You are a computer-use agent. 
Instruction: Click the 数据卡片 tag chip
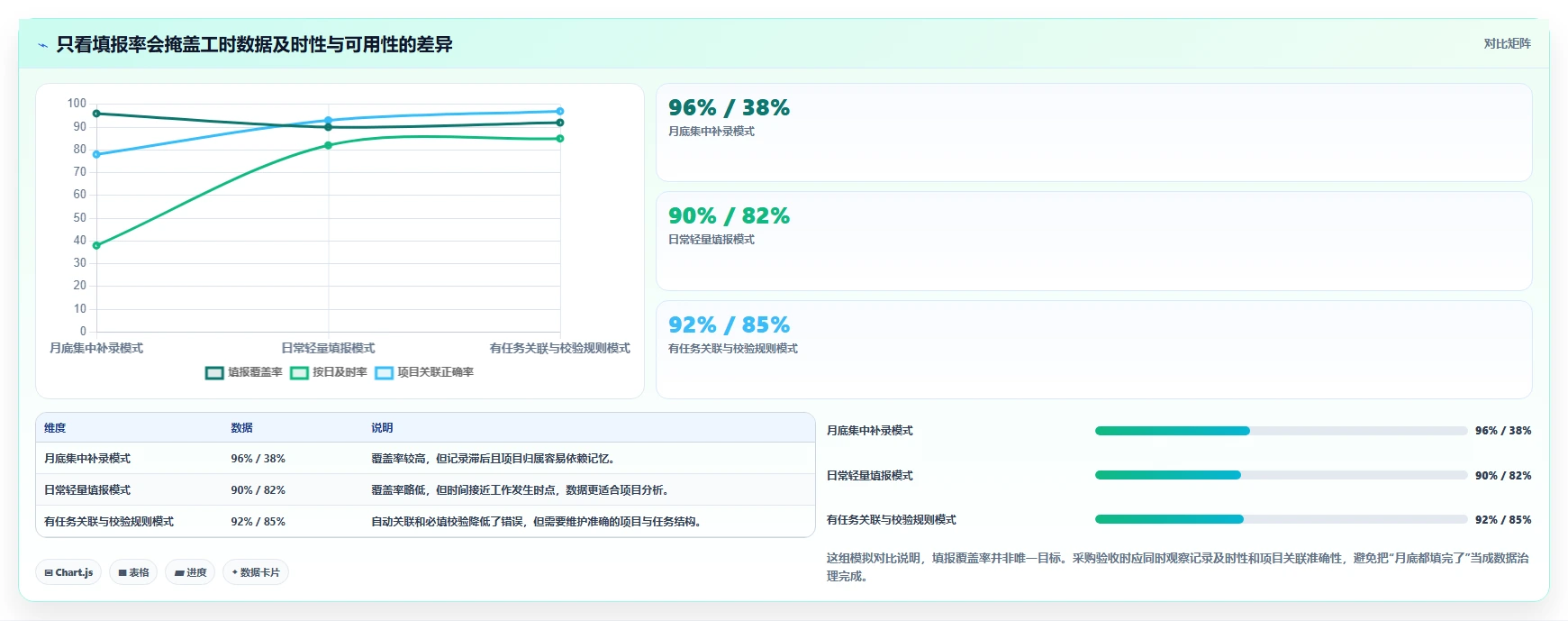pyautogui.click(x=256, y=572)
